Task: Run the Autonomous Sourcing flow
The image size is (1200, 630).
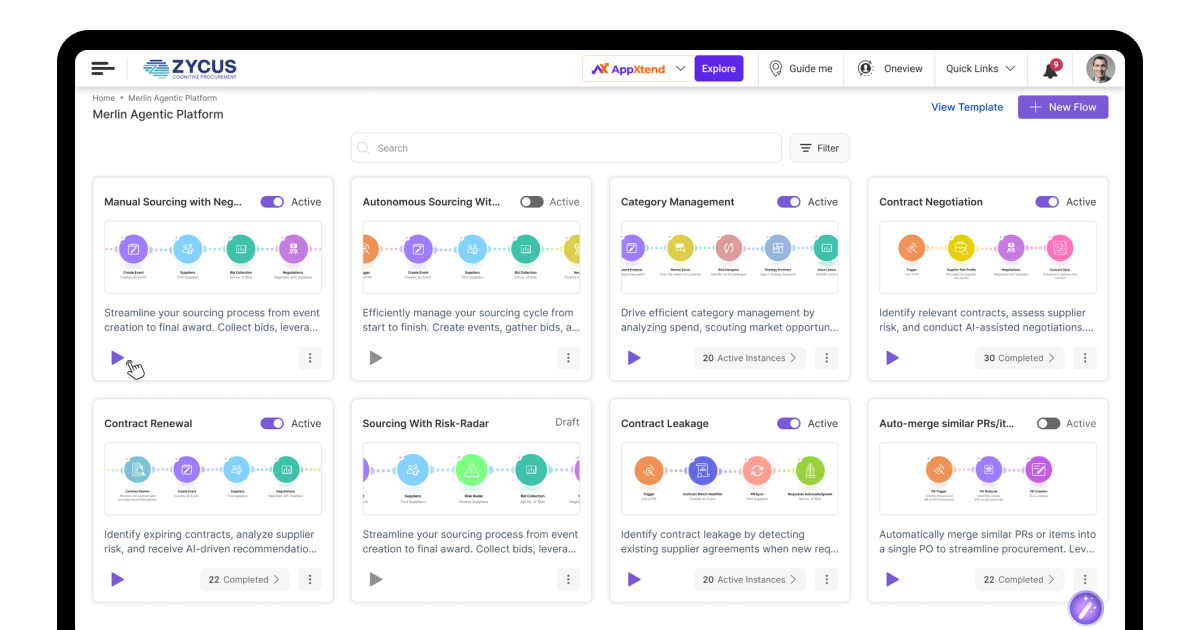Action: (x=376, y=358)
